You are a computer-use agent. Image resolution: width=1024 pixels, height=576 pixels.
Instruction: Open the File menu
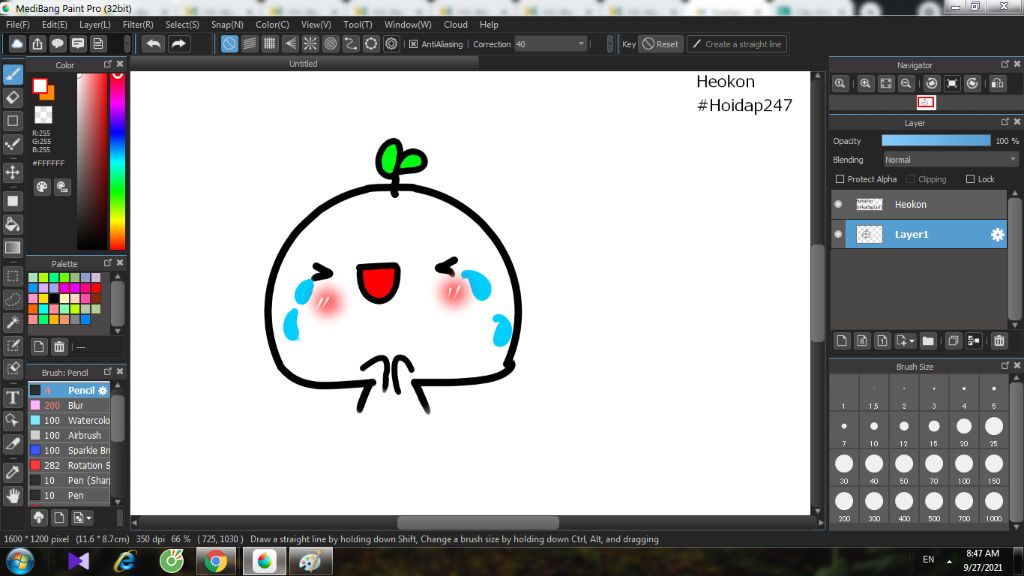pos(18,25)
